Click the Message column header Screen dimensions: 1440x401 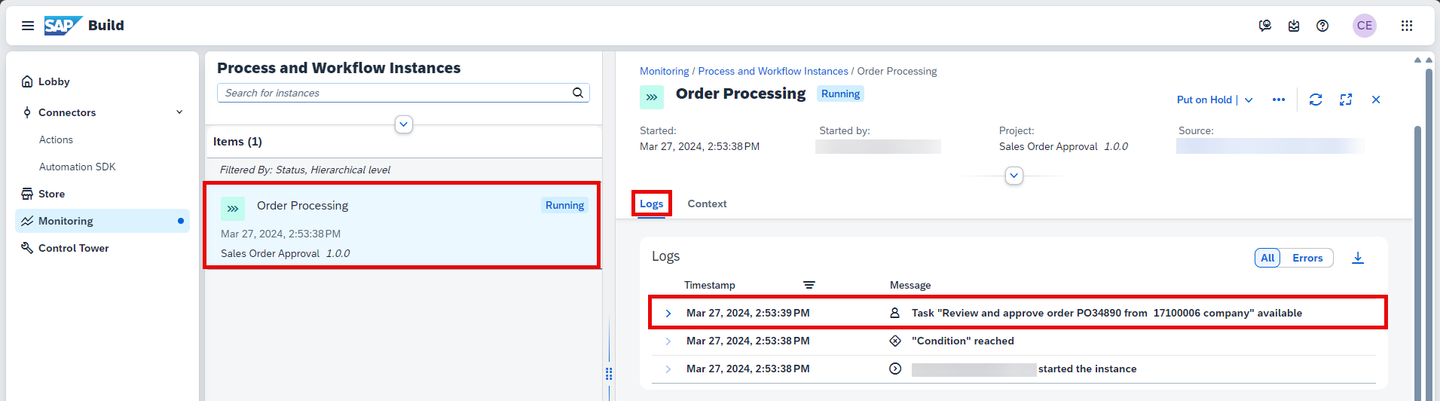coord(910,285)
